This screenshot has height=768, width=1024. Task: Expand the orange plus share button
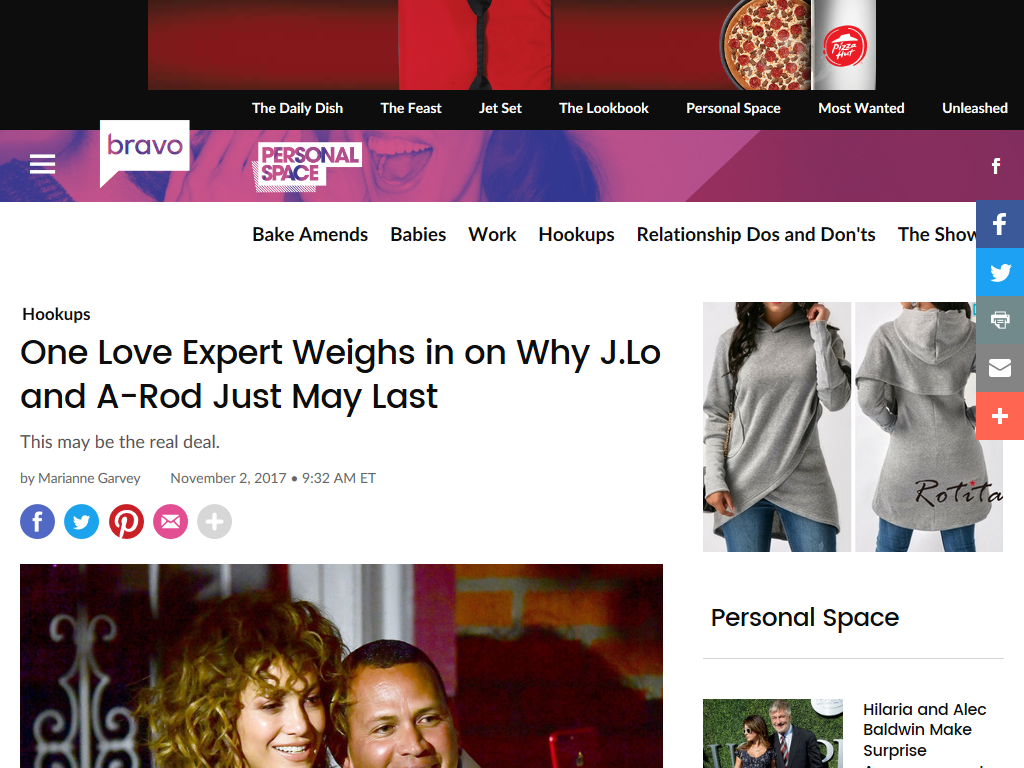coord(1000,416)
